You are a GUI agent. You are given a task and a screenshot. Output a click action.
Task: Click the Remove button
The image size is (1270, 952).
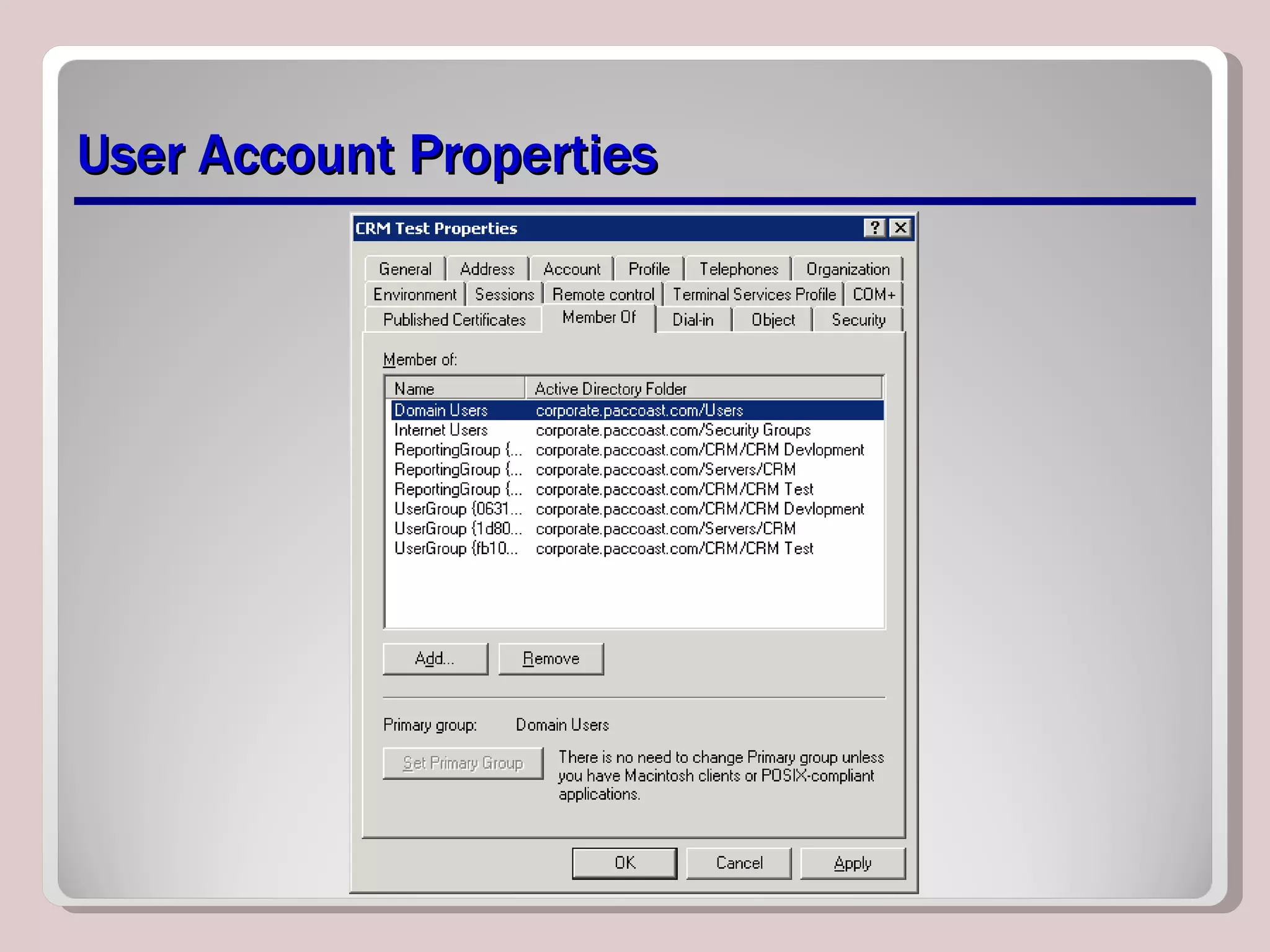551,659
